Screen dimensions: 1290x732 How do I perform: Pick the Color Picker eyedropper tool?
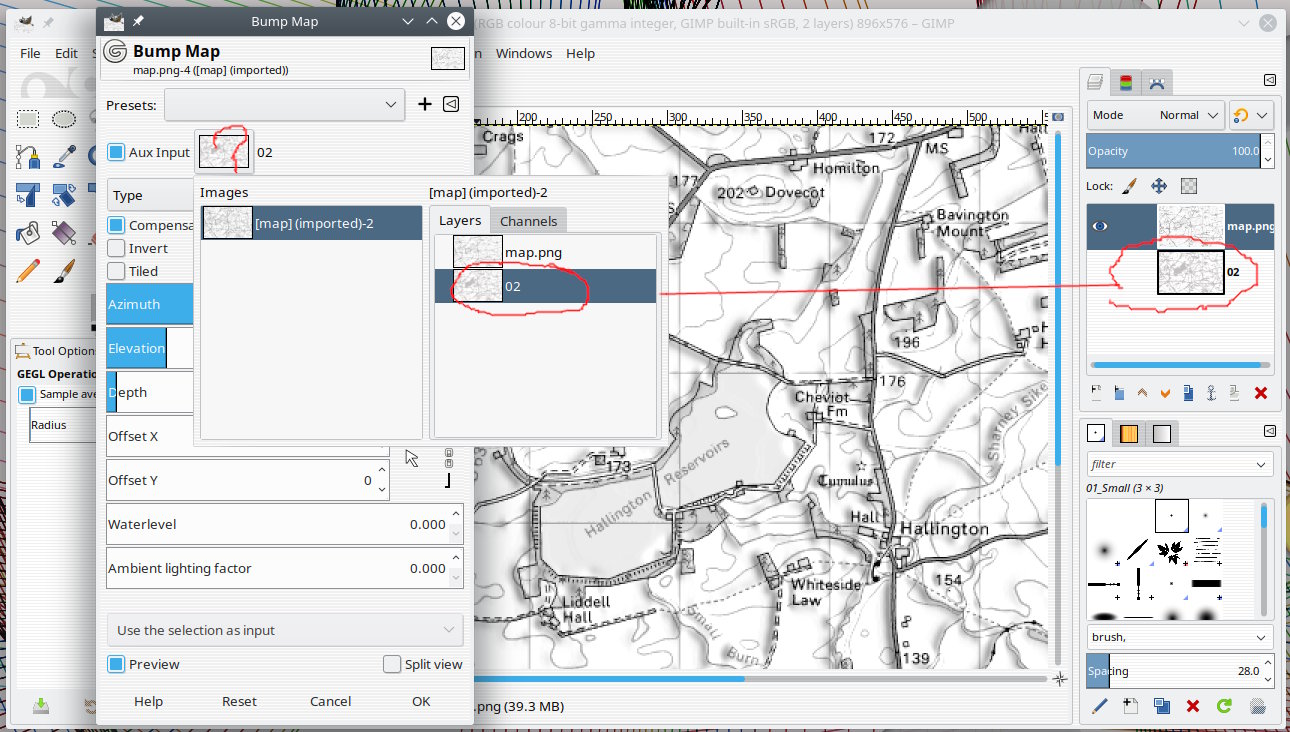(x=64, y=156)
